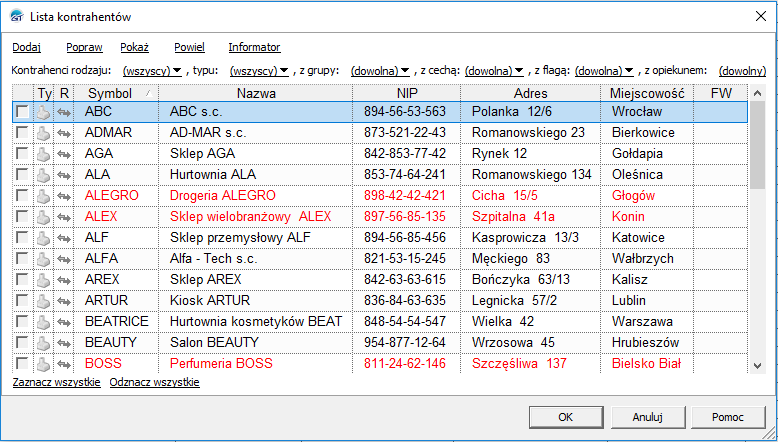Click the FW column header
Screen dimensions: 778x442
click(x=721, y=93)
